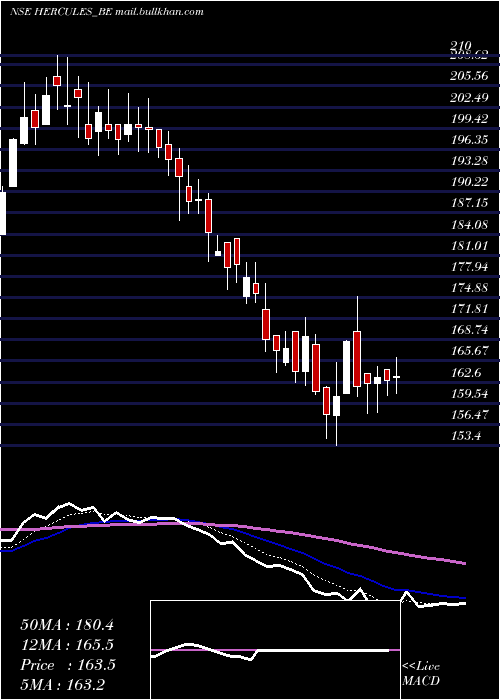Click the 196.35 price axis label

[469, 140]
